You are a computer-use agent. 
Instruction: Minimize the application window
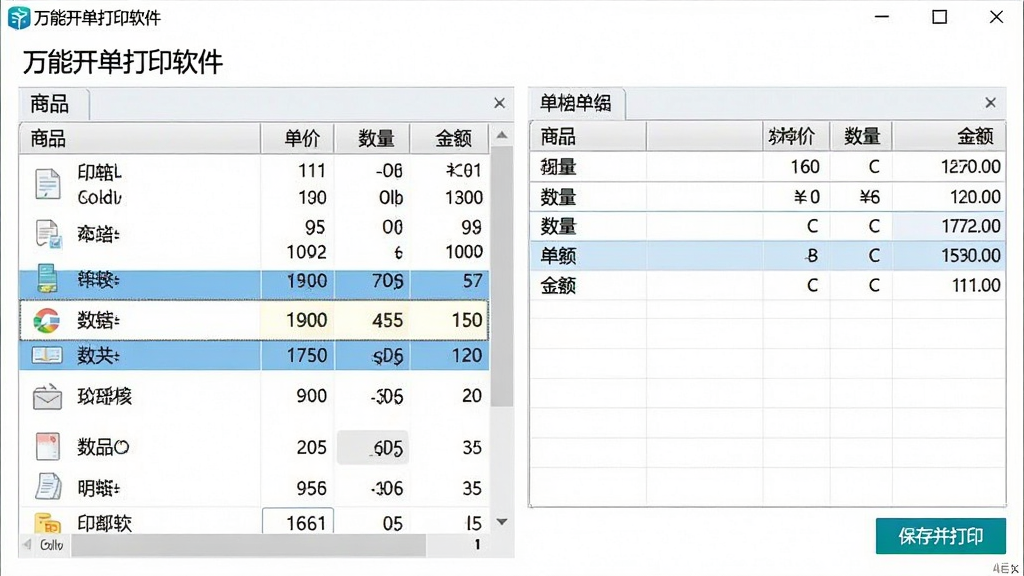coord(882,17)
